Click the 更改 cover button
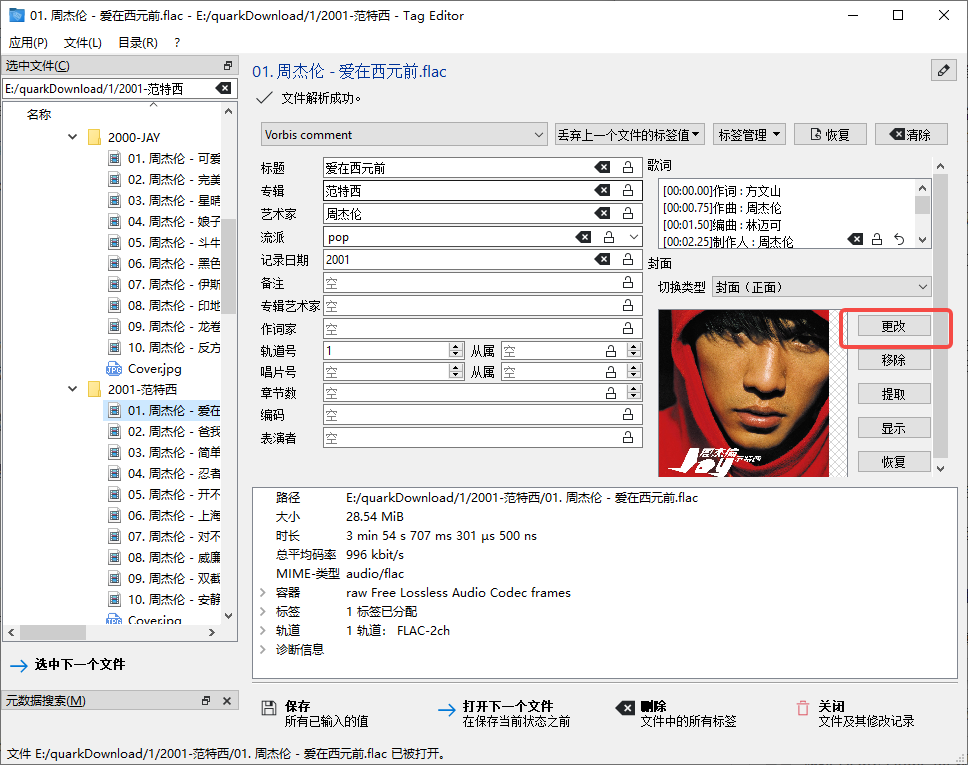 point(893,326)
